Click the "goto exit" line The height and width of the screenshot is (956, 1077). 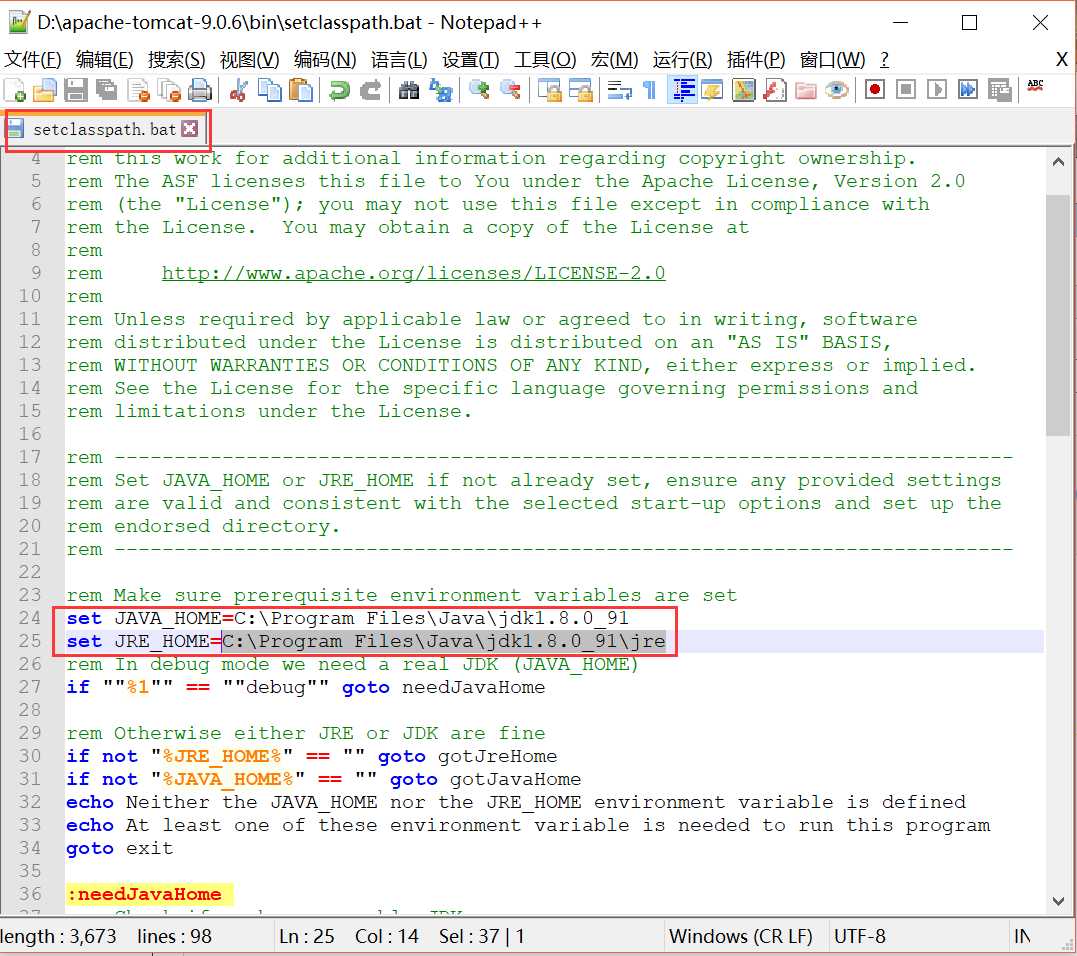tap(120, 848)
